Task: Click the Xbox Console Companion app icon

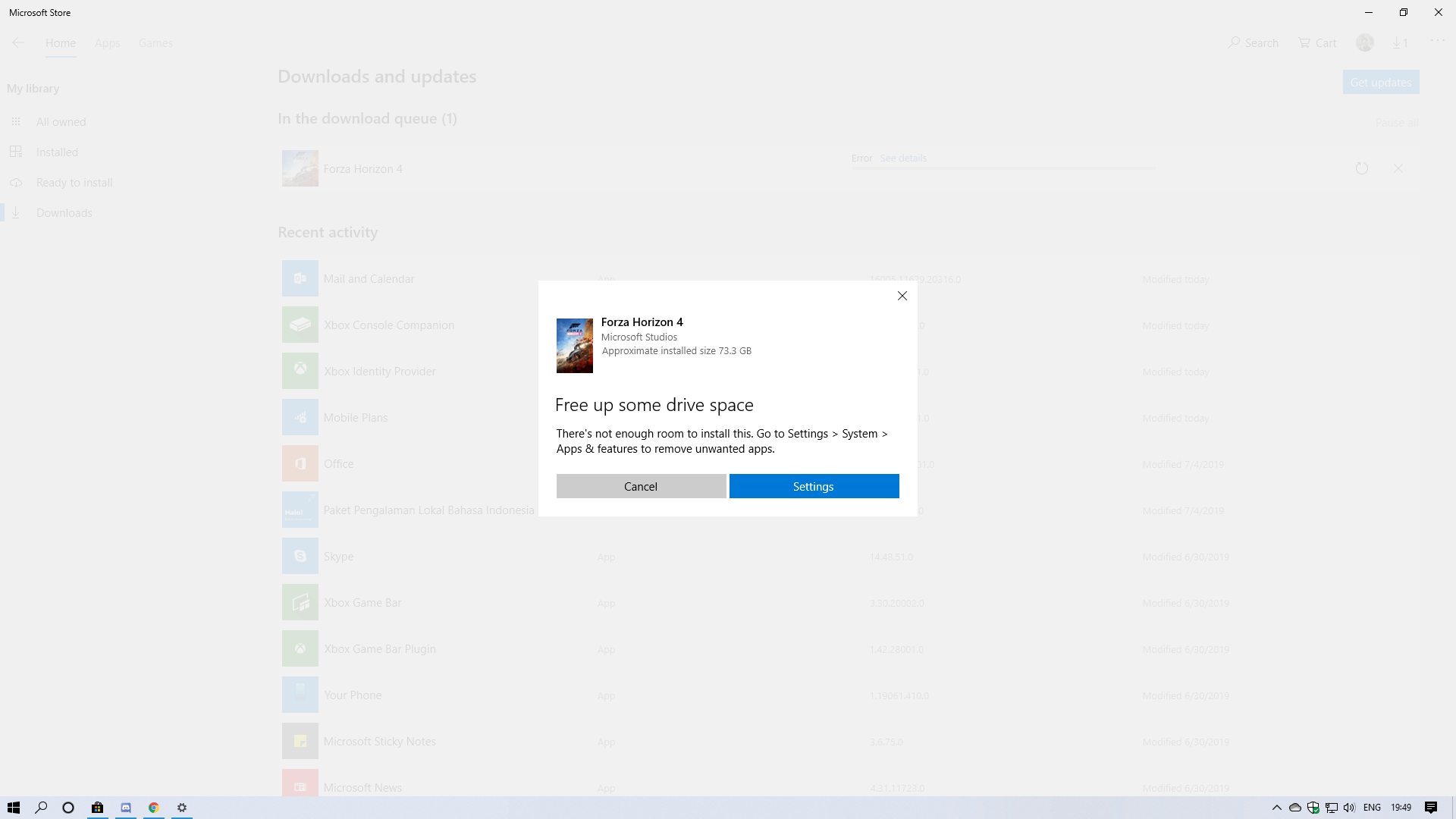Action: coord(300,325)
